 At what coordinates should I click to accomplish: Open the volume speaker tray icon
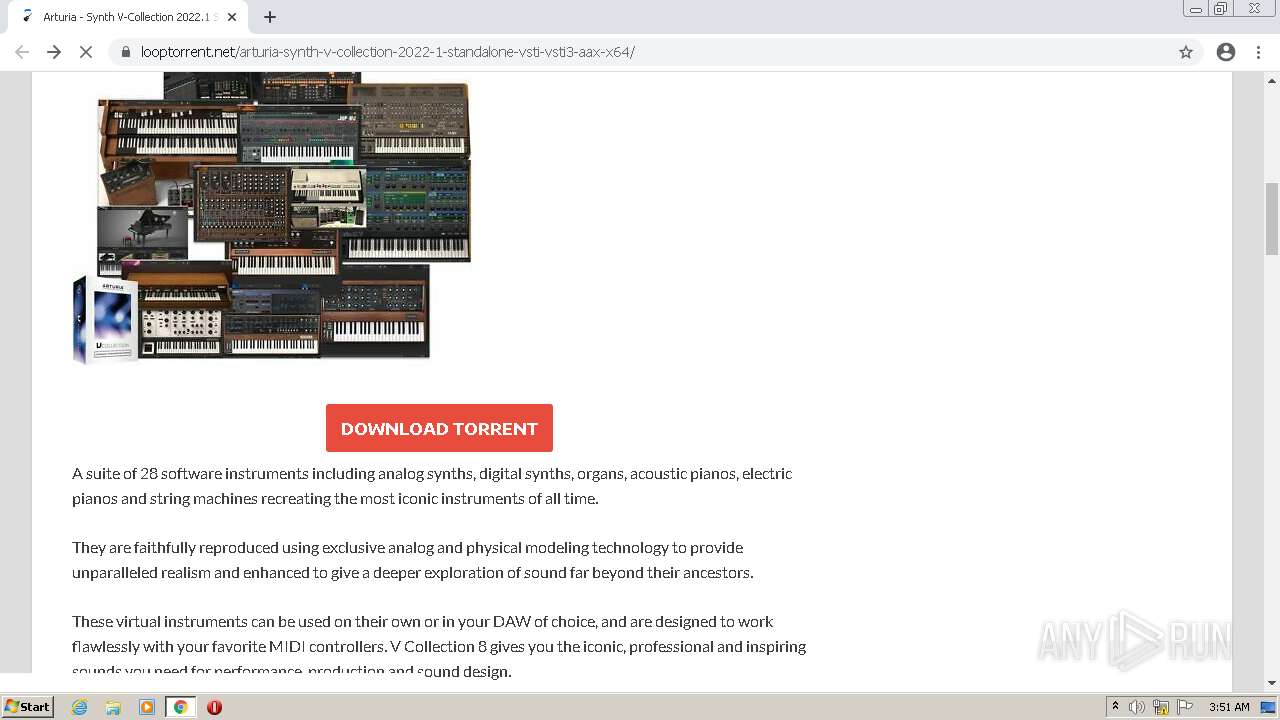(1137, 707)
